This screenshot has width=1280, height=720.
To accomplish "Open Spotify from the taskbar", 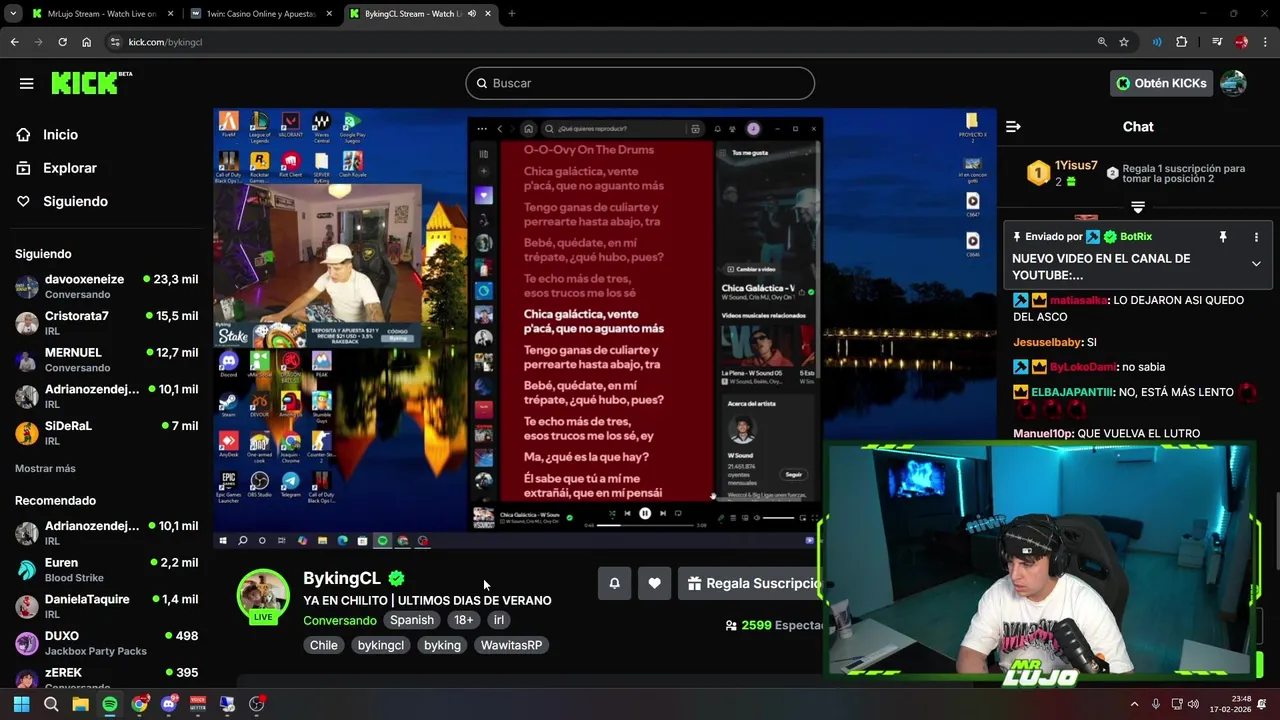I will pyautogui.click(x=110, y=704).
